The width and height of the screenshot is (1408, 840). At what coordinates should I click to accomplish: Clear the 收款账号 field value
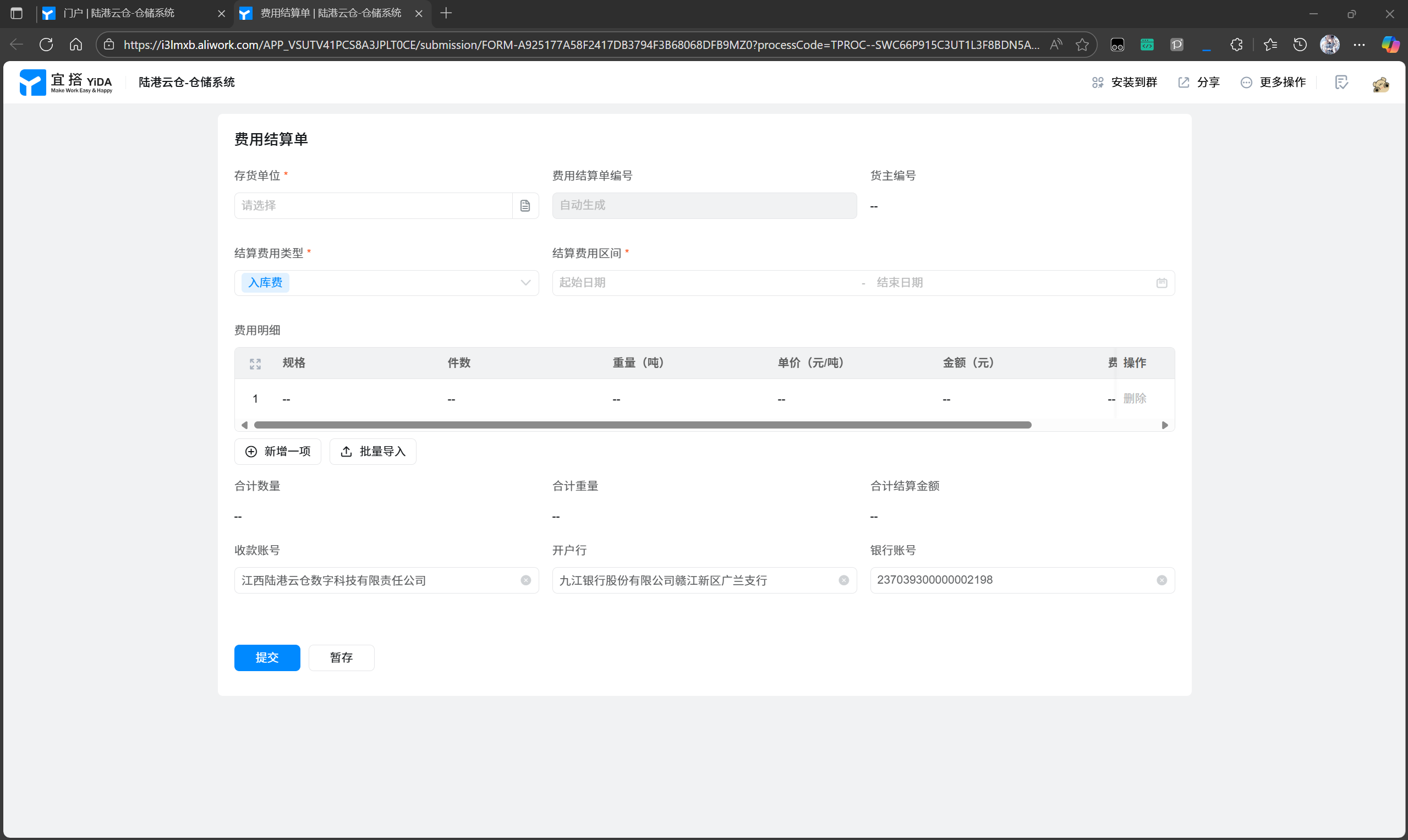pos(525,580)
